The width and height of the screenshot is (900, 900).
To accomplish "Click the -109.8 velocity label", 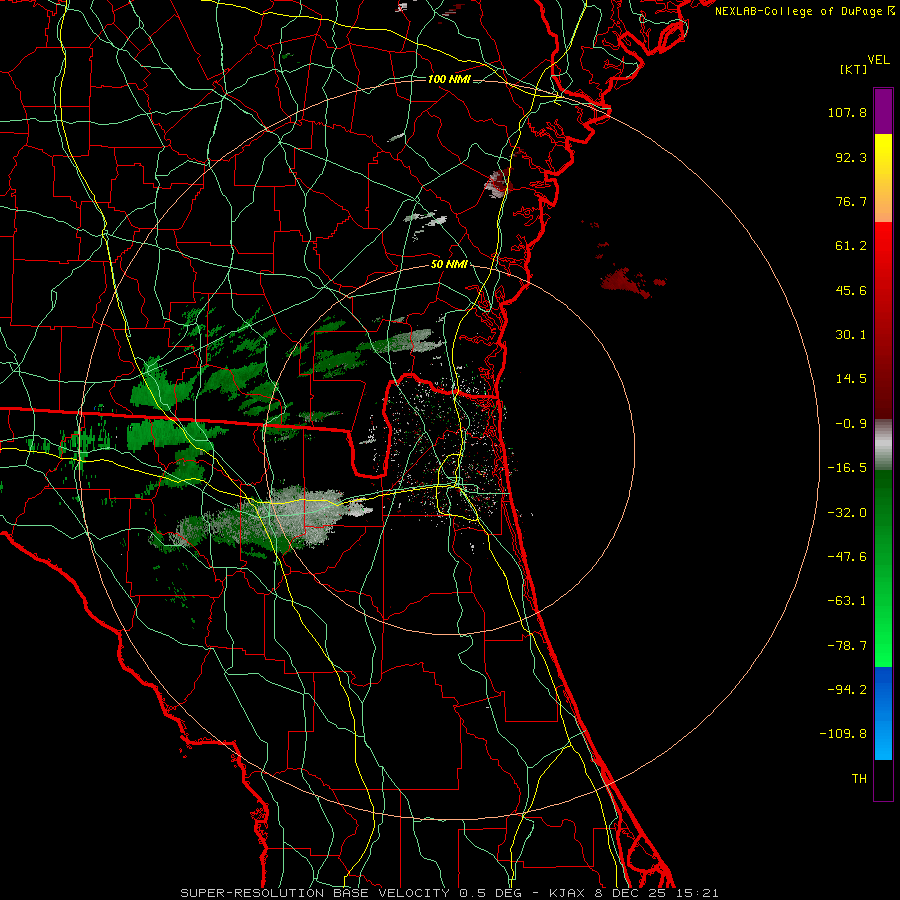I will click(844, 734).
